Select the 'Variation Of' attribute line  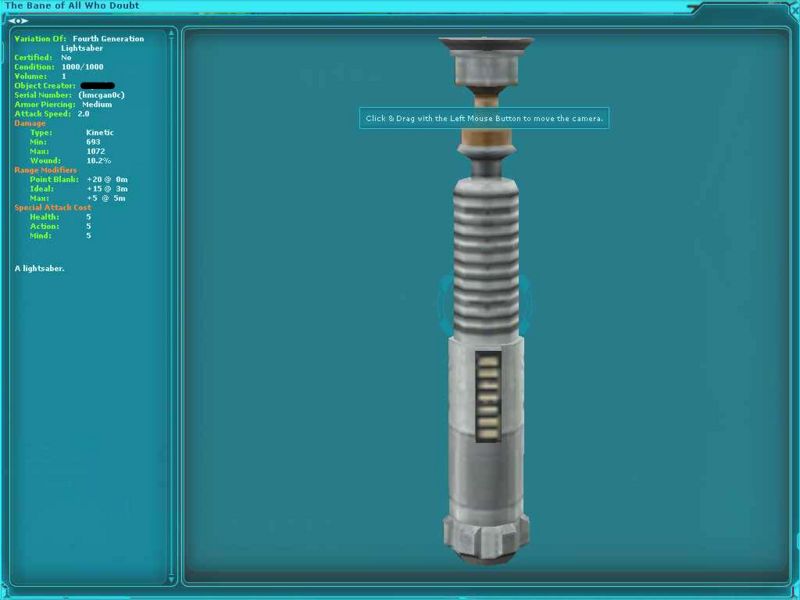pos(79,39)
